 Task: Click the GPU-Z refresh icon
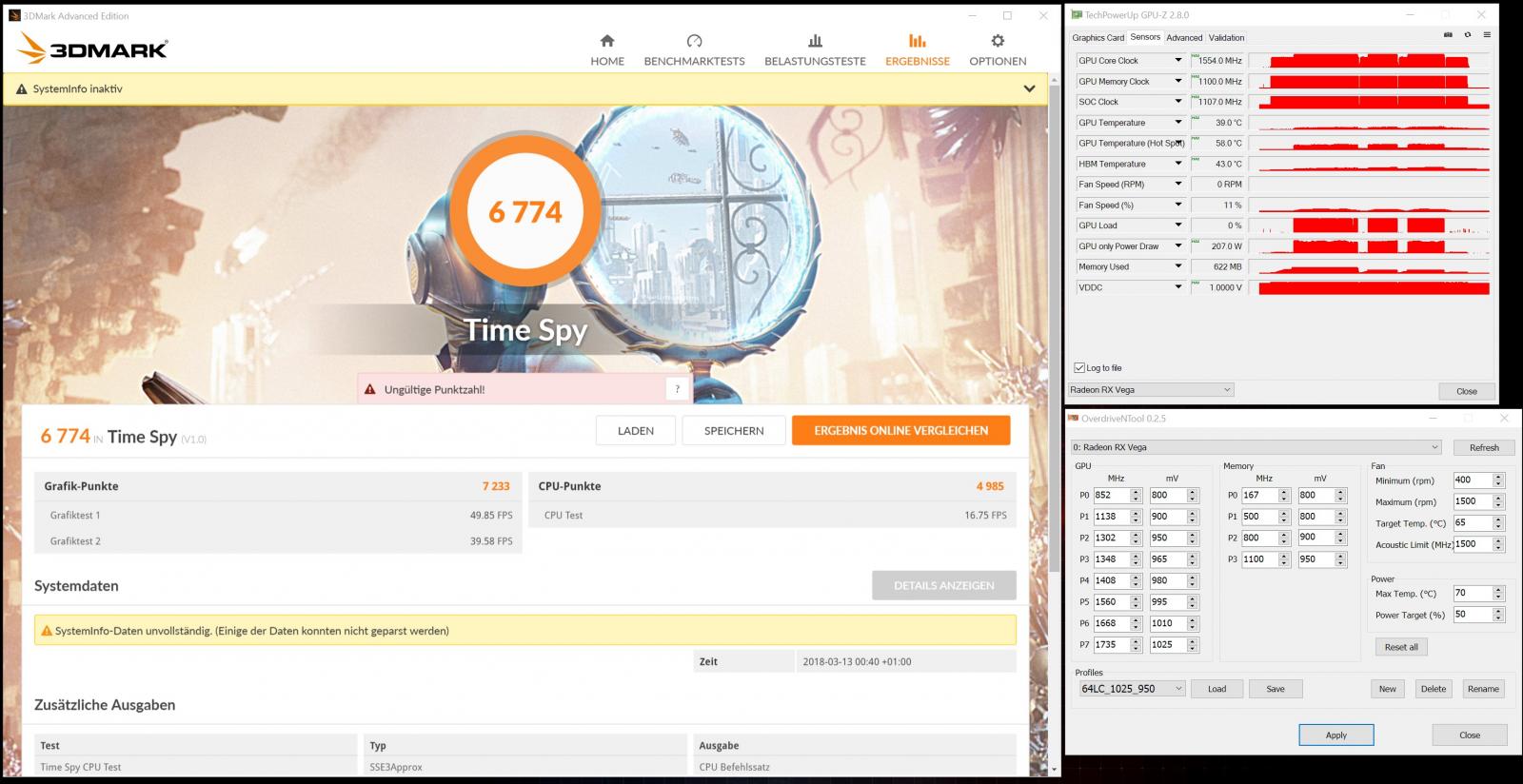point(1468,35)
